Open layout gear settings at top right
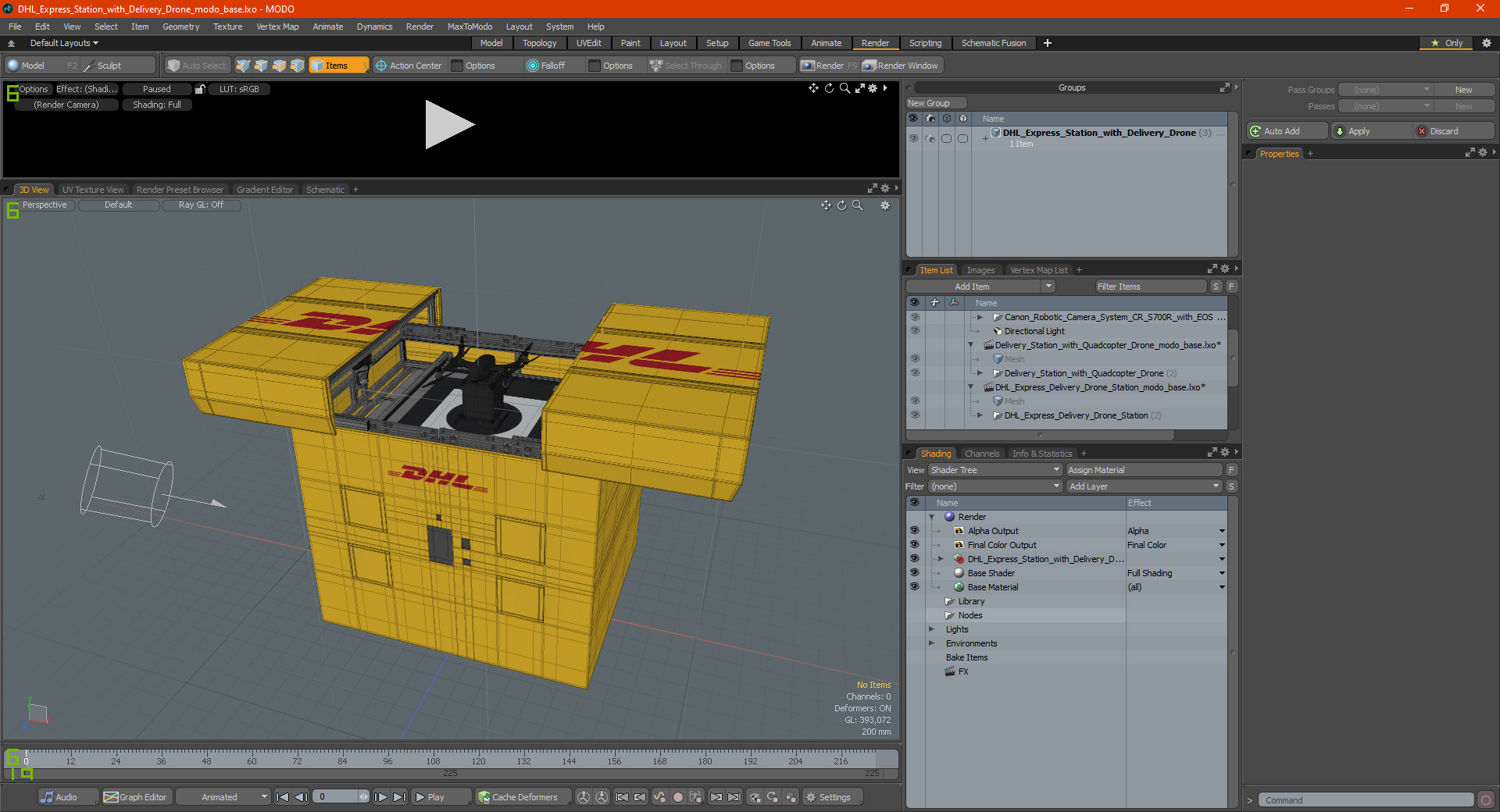This screenshot has height=812, width=1500. click(1486, 43)
